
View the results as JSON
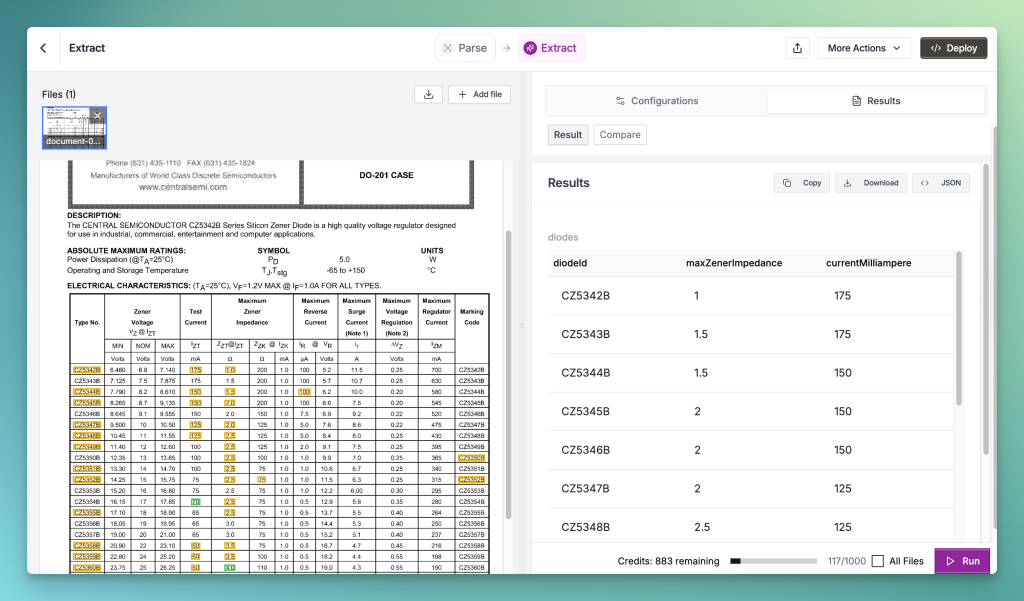coord(940,183)
